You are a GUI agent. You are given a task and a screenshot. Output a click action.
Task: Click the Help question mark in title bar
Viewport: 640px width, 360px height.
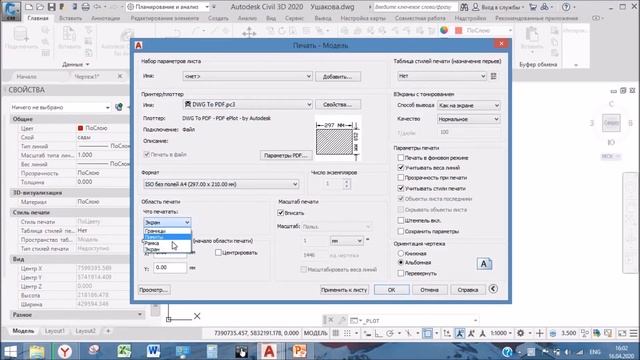coord(566,7)
